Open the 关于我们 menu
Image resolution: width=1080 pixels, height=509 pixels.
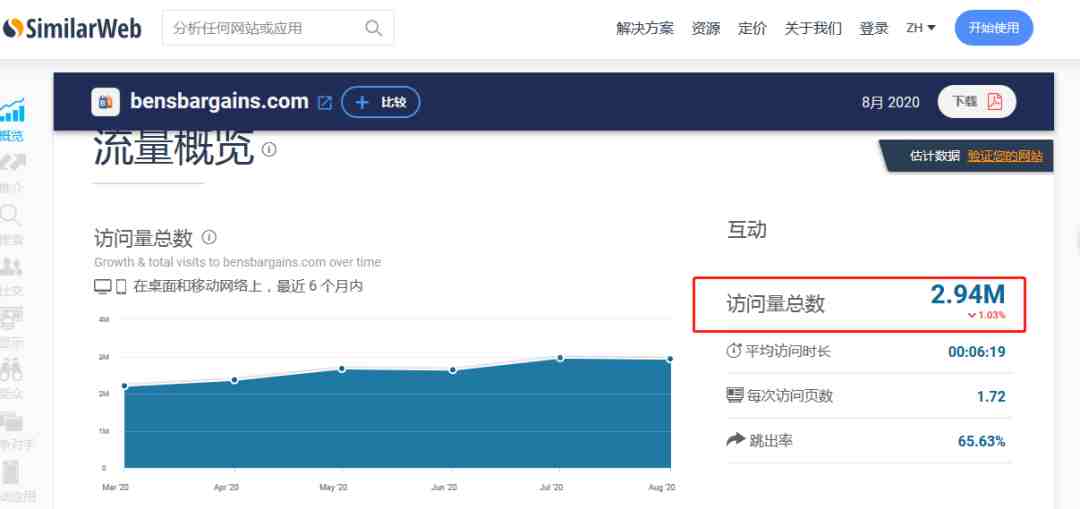(813, 28)
